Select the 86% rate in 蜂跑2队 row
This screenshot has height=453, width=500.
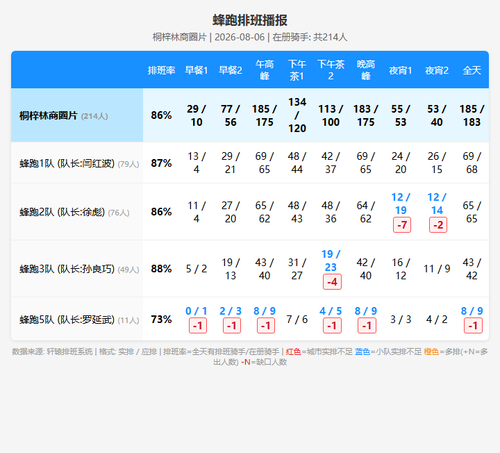(161, 212)
